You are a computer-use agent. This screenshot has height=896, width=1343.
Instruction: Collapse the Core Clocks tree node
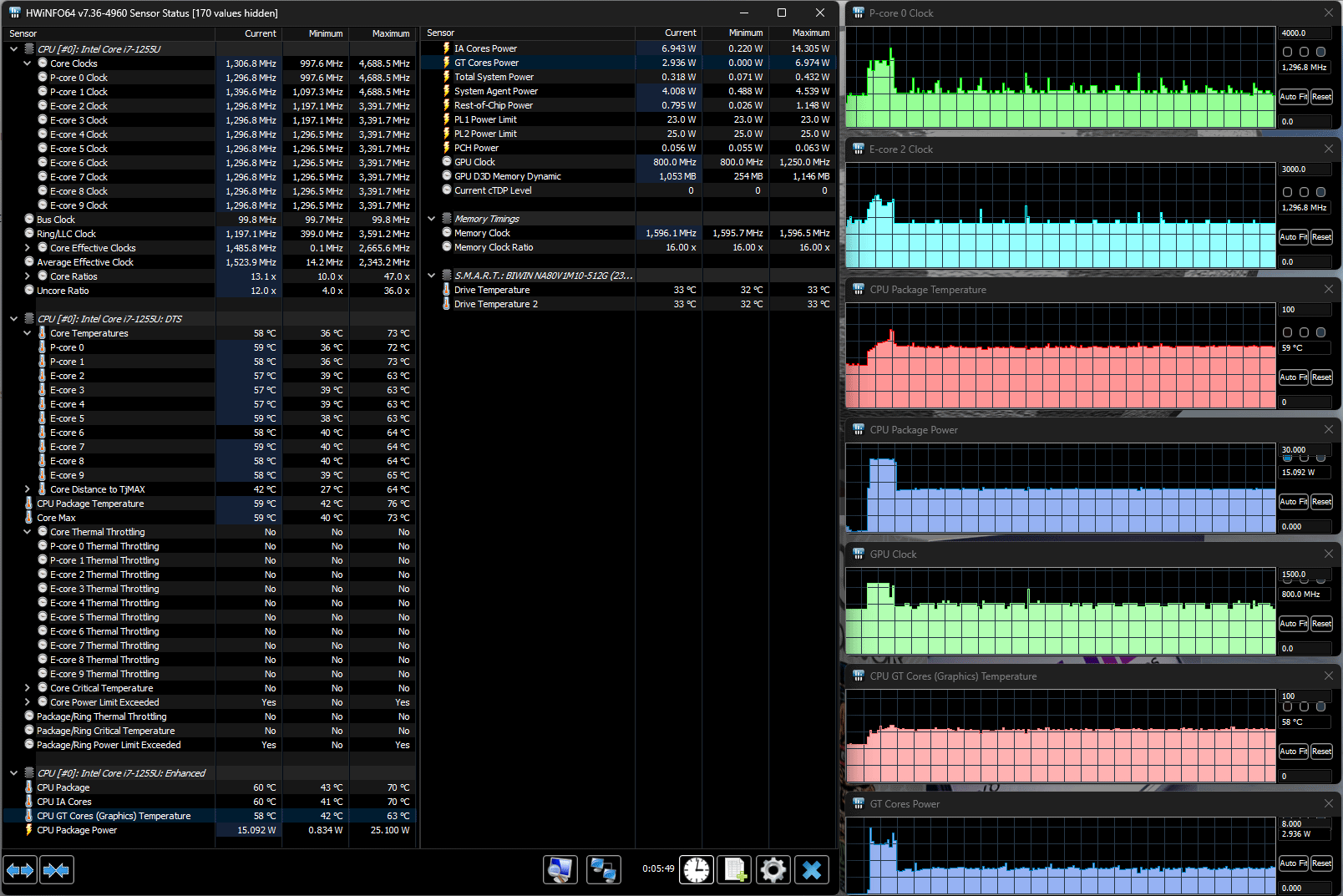[27, 63]
